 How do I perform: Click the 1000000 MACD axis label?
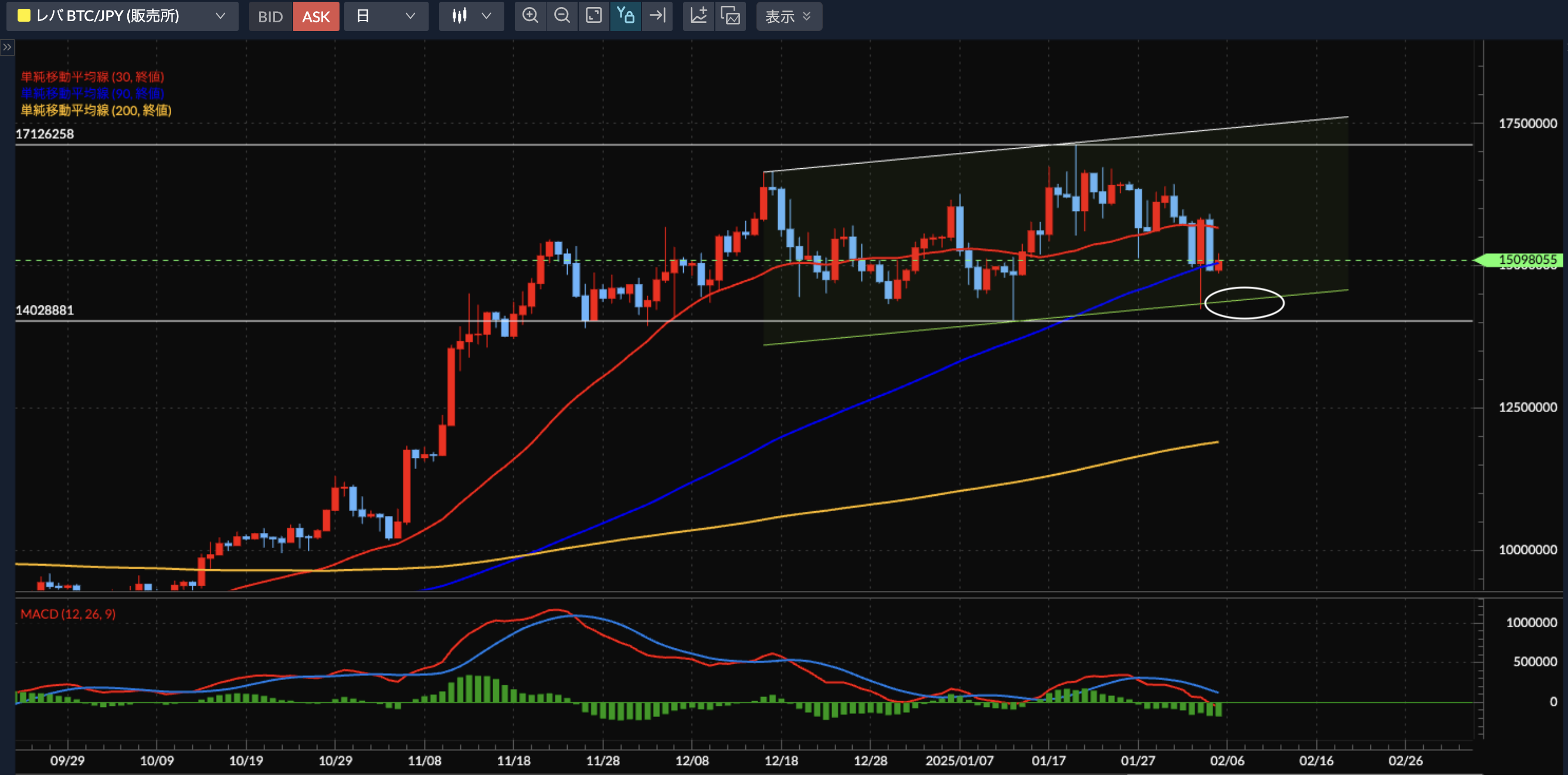pyautogui.click(x=1531, y=623)
